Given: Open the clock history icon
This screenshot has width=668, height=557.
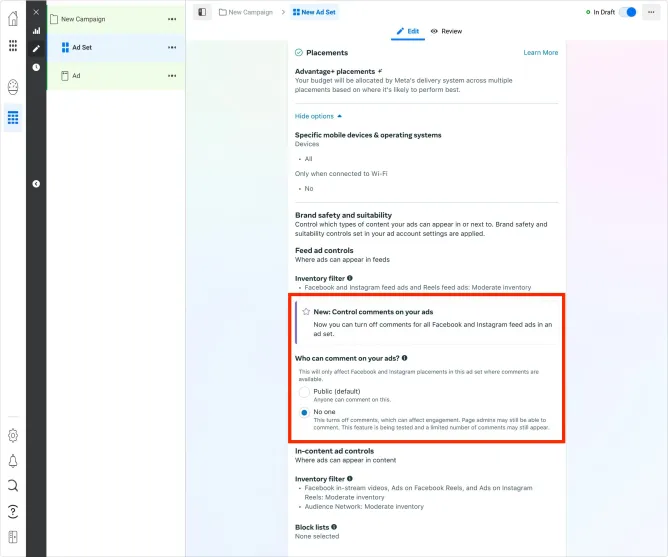Looking at the screenshot, I should [x=36, y=67].
